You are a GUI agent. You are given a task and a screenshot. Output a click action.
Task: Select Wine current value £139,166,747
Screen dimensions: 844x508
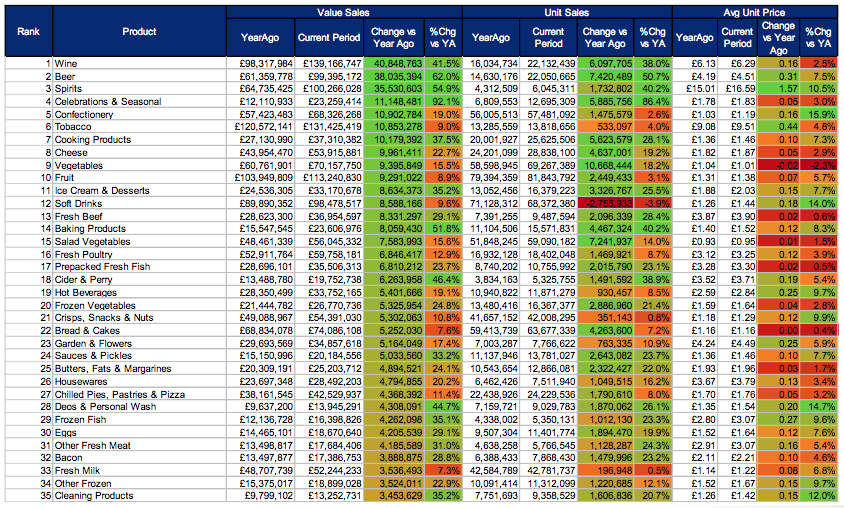329,64
